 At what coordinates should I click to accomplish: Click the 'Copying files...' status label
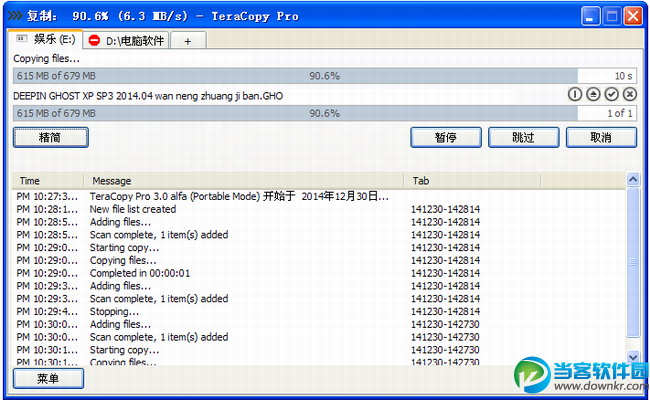46,59
